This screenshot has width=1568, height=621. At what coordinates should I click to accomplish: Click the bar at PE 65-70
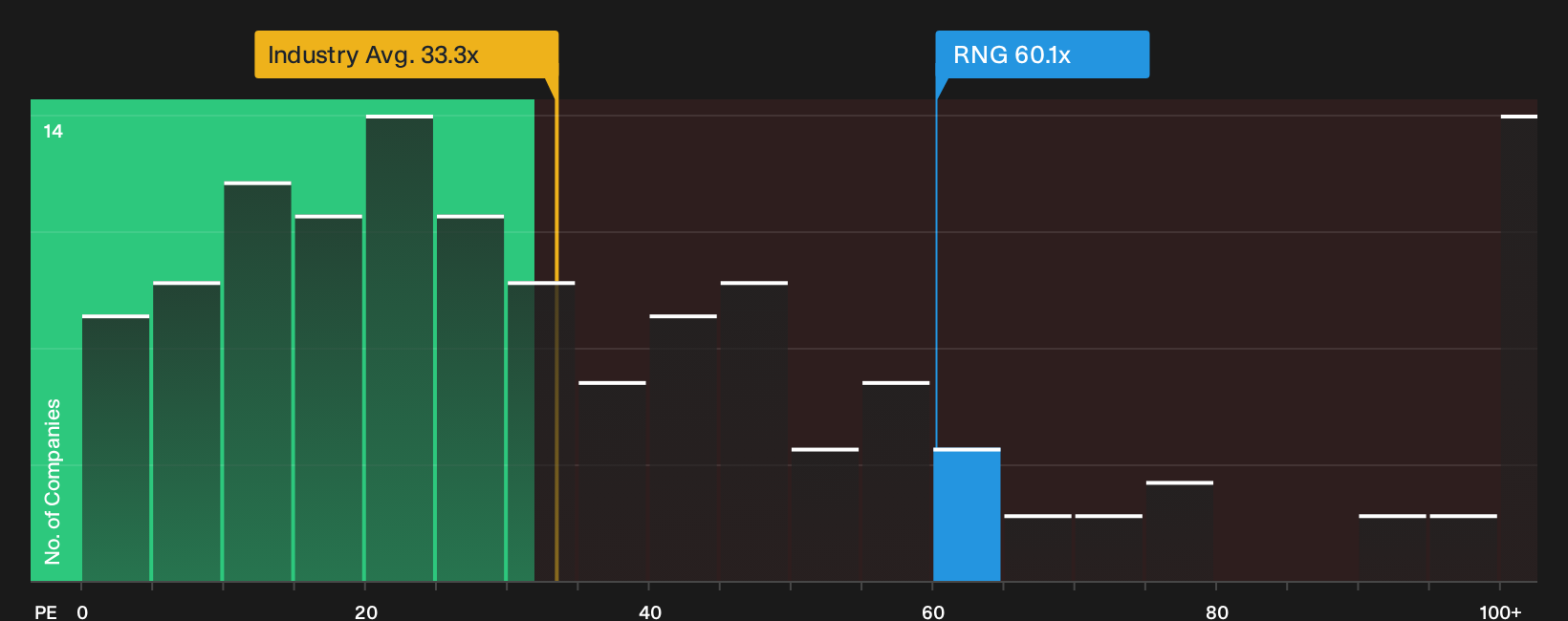pos(1037,548)
